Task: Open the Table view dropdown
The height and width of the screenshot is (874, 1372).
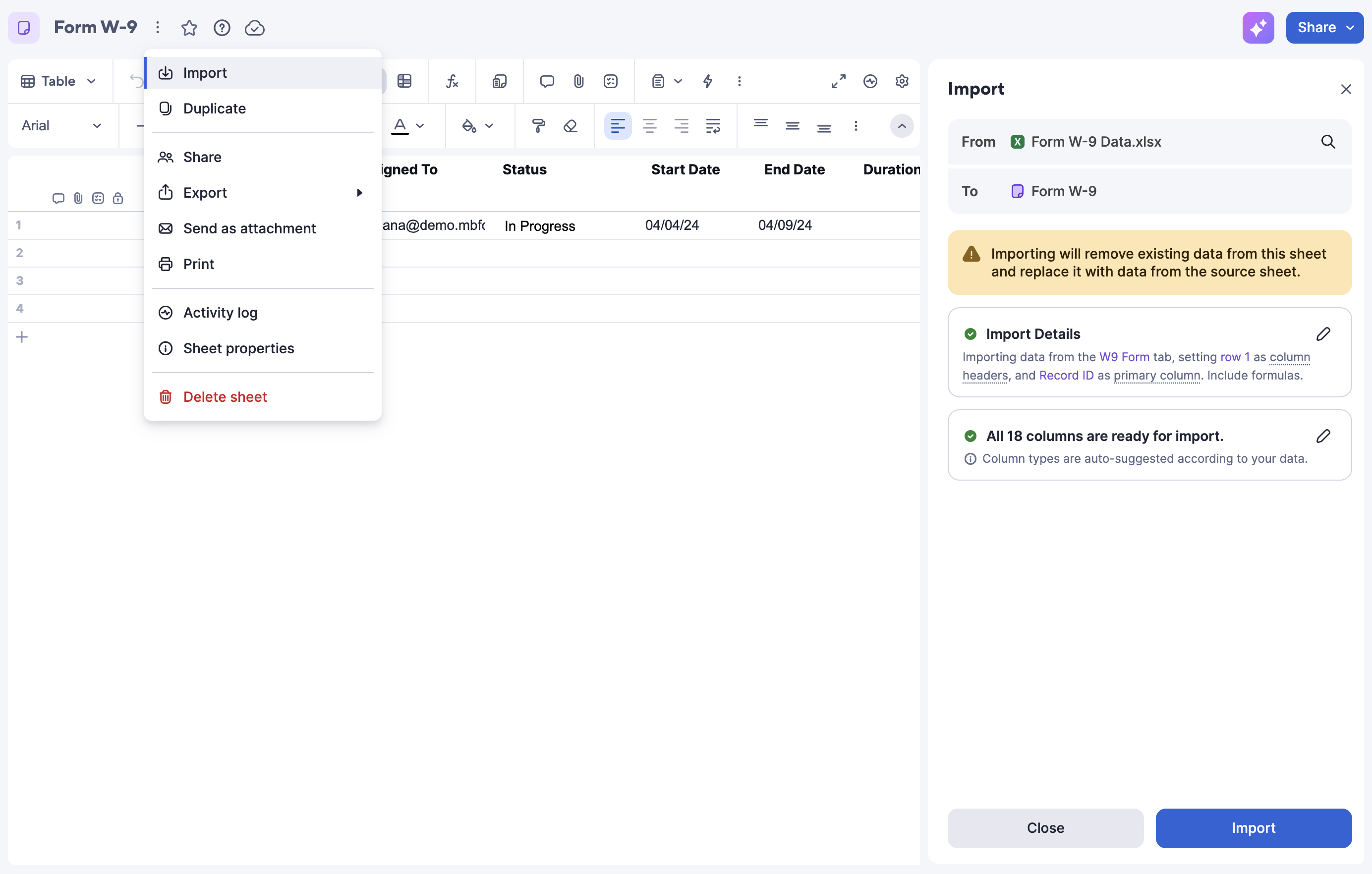Action: click(x=58, y=81)
